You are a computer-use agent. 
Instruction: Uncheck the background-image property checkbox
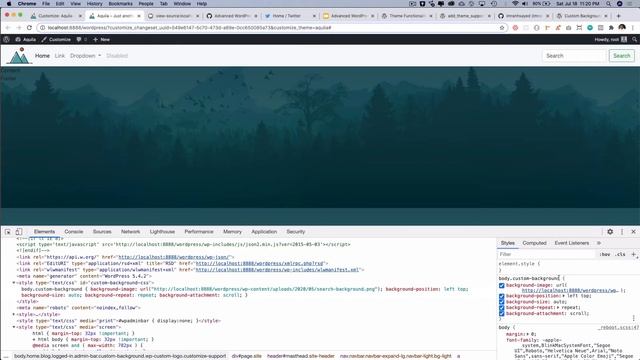(502, 285)
